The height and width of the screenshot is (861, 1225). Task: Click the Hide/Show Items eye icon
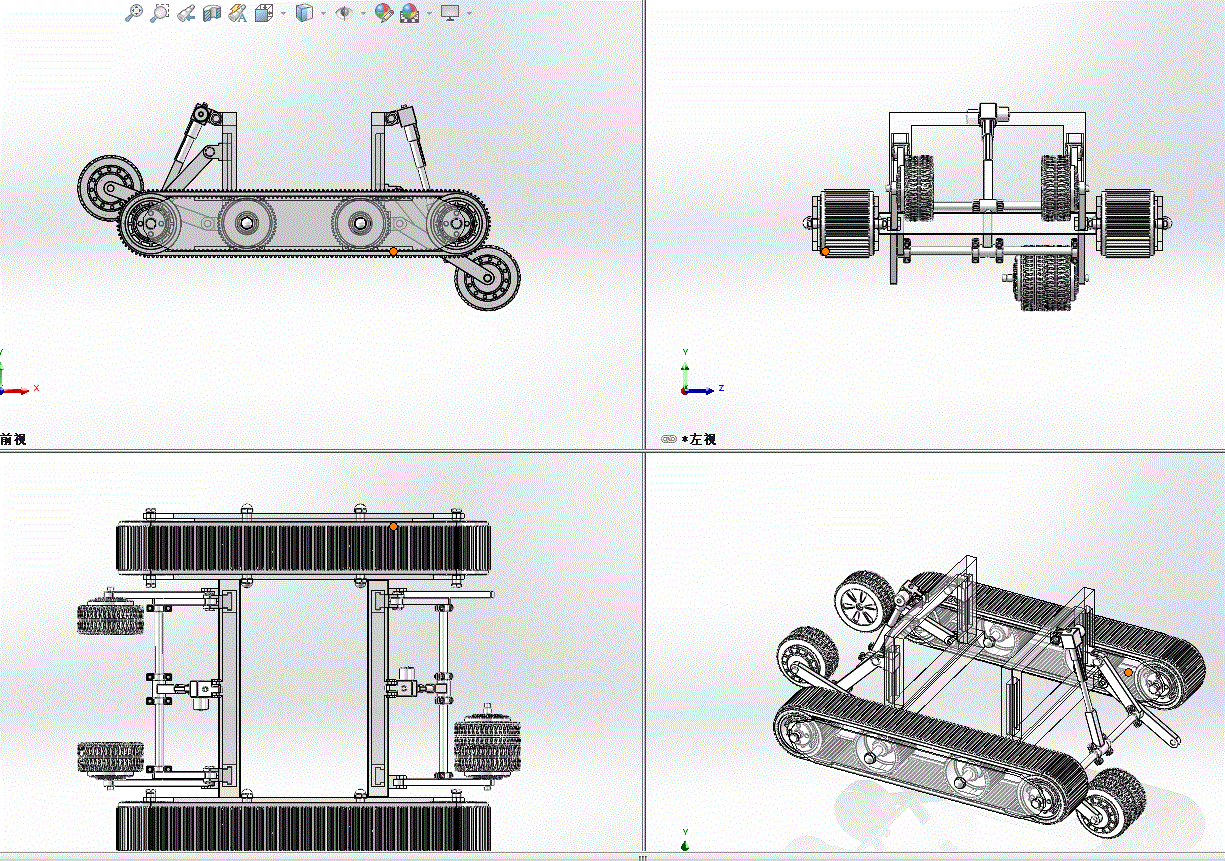[x=344, y=13]
